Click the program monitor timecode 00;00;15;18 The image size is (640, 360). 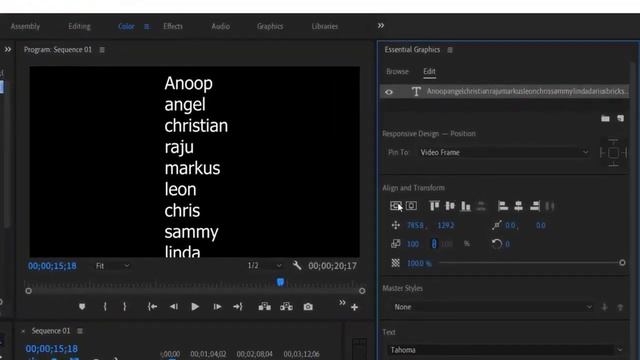click(52, 266)
